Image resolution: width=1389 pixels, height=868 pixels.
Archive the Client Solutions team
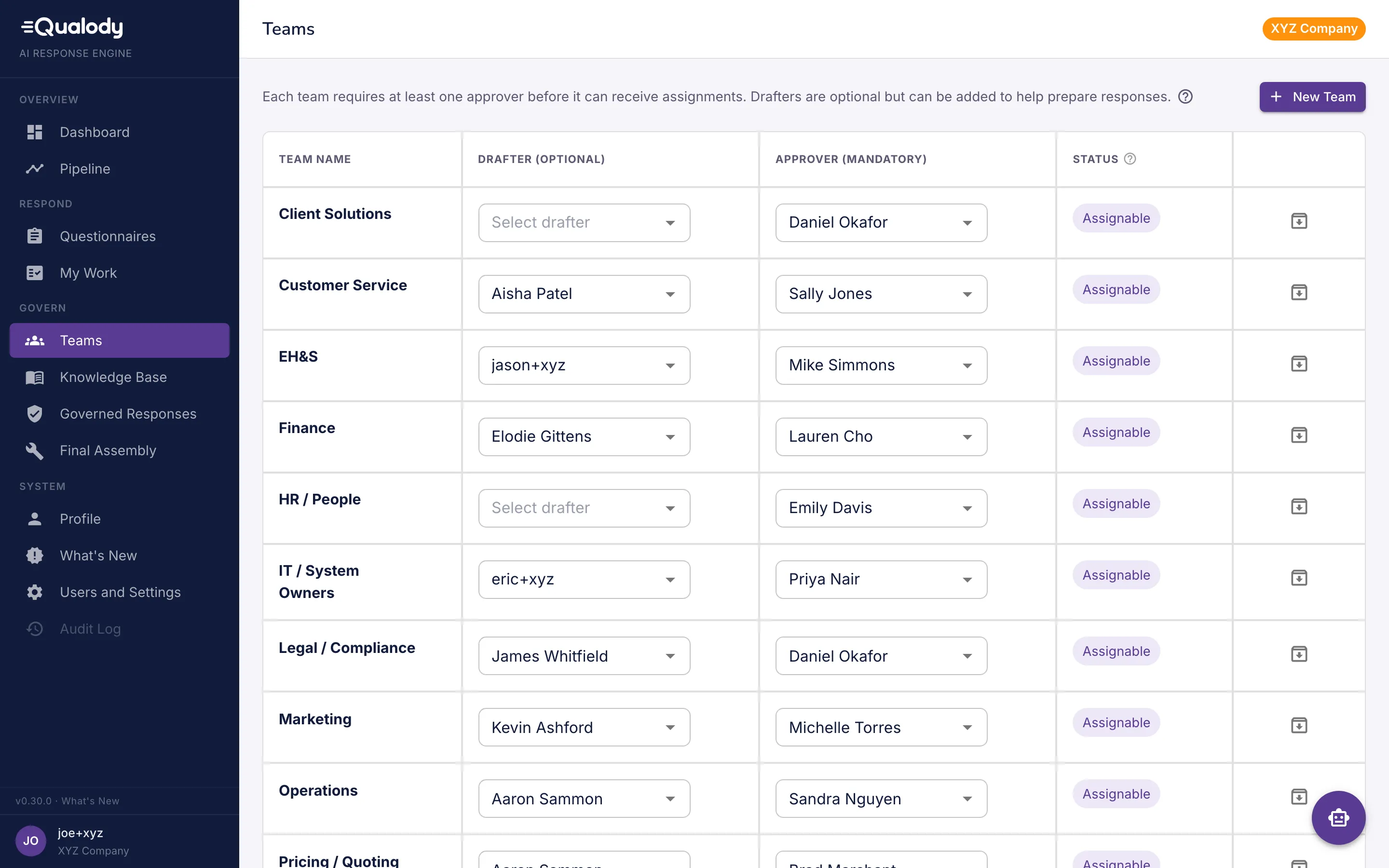click(1299, 221)
